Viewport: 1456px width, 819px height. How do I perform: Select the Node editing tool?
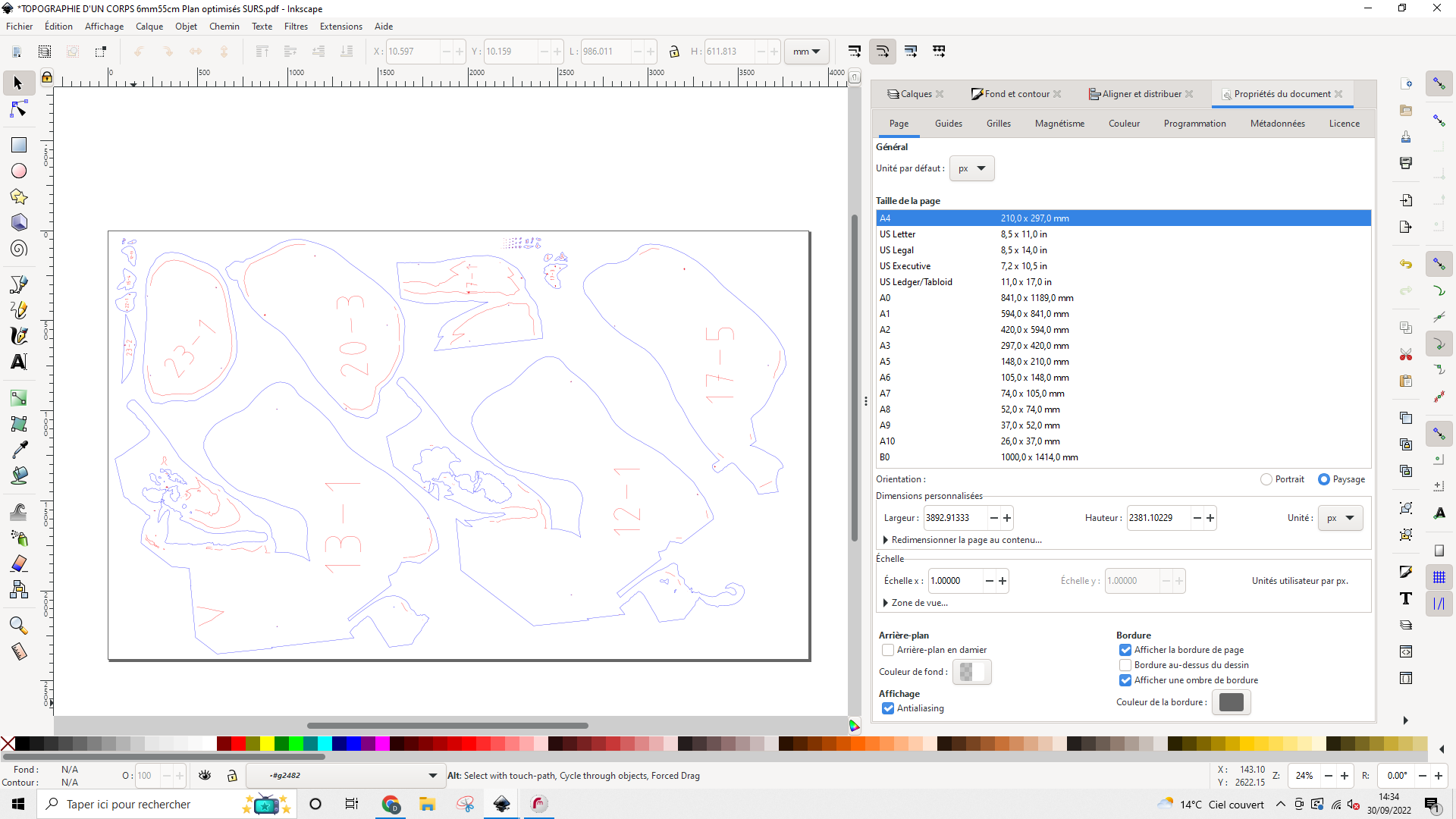pyautogui.click(x=19, y=110)
